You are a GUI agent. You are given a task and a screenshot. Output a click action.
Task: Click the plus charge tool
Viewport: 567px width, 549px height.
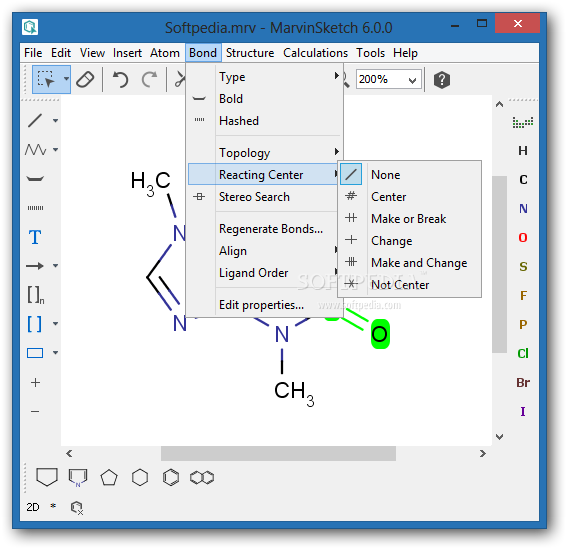35,382
